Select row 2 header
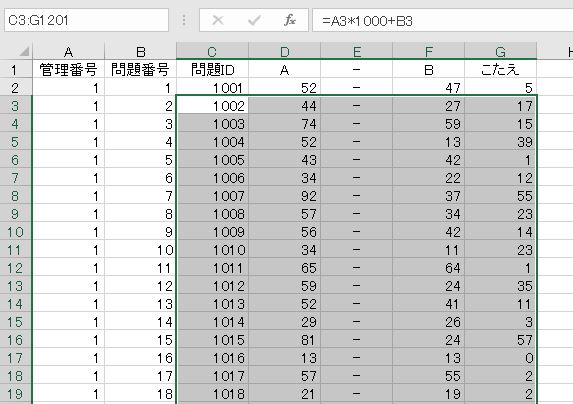This screenshot has width=573, height=404. point(15,88)
